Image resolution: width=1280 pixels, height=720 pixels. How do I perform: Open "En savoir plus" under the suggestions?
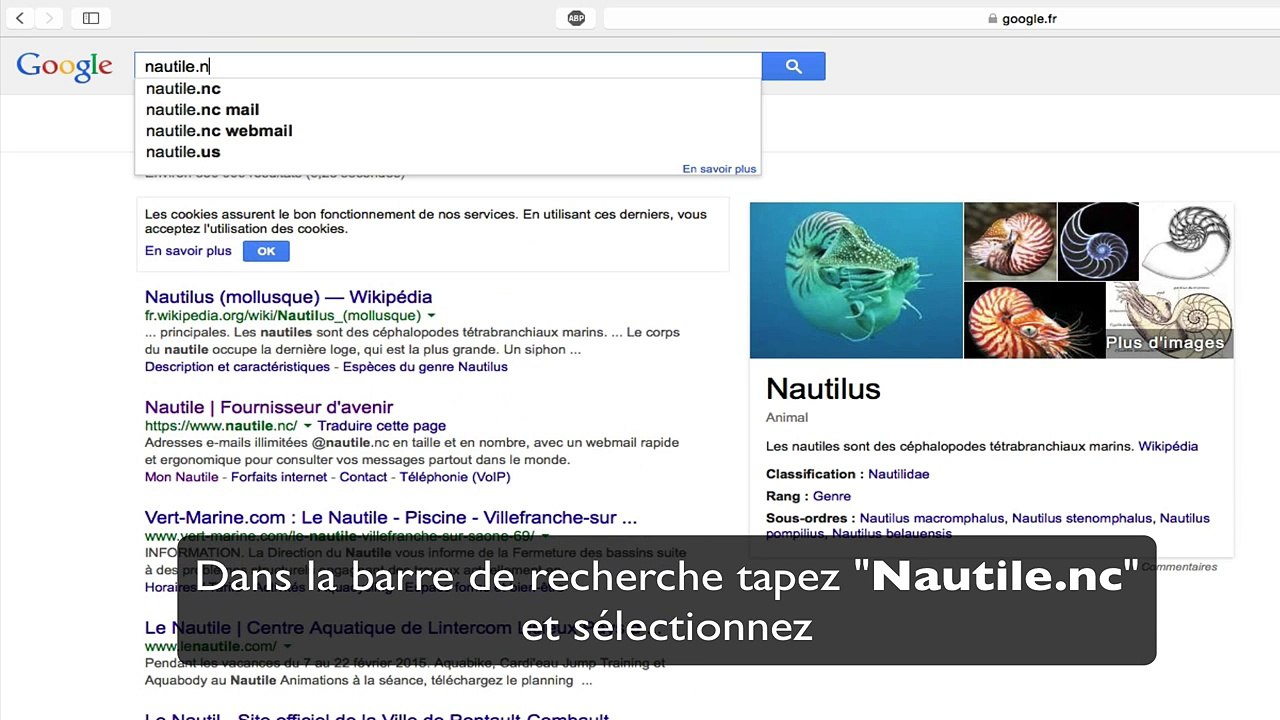(719, 169)
